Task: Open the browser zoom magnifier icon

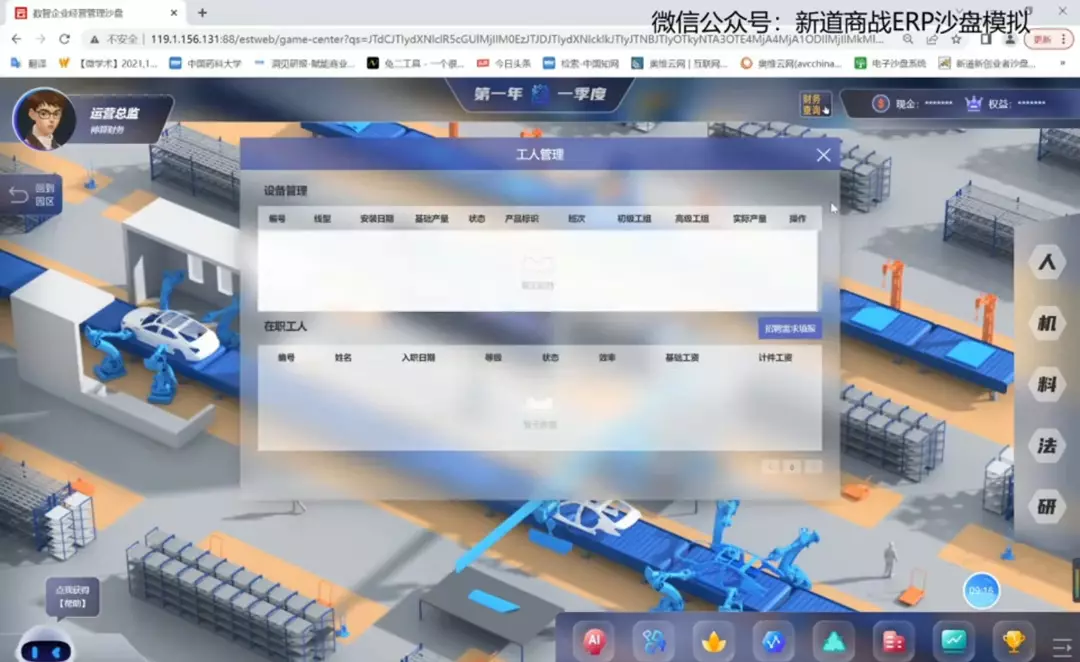Action: (x=908, y=39)
